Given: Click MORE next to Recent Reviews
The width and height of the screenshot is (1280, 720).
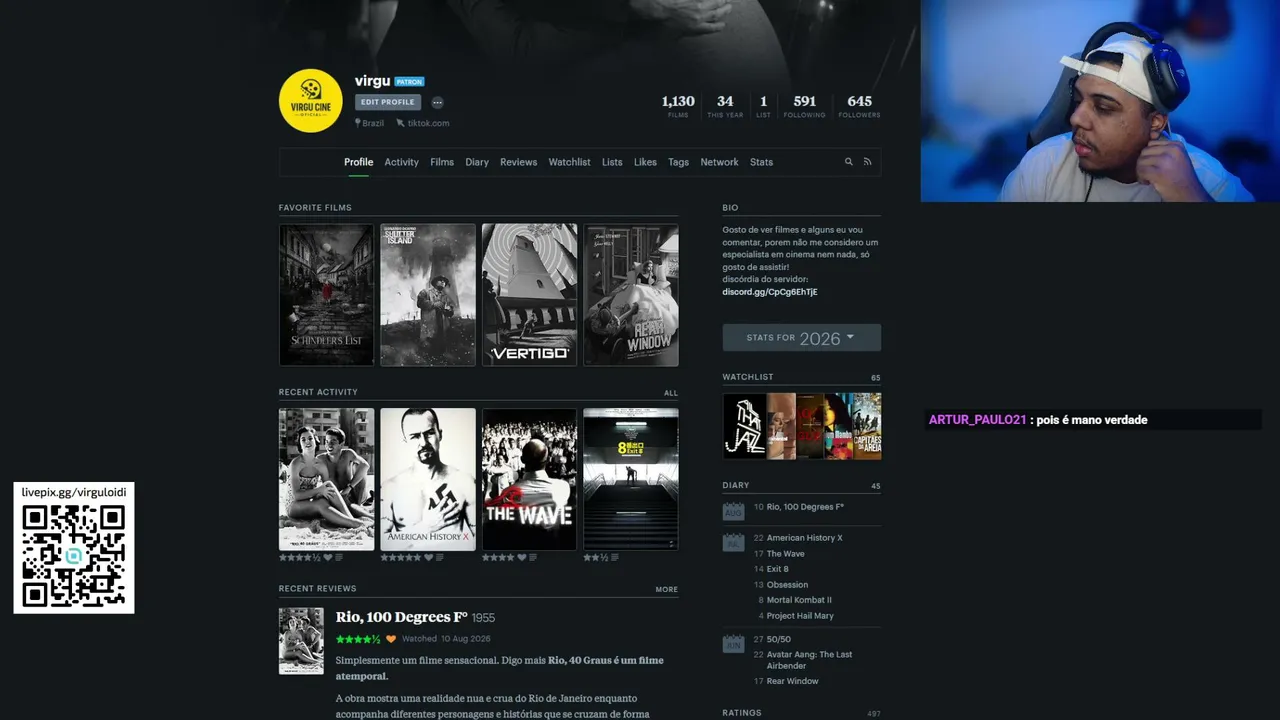Looking at the screenshot, I should (667, 590).
